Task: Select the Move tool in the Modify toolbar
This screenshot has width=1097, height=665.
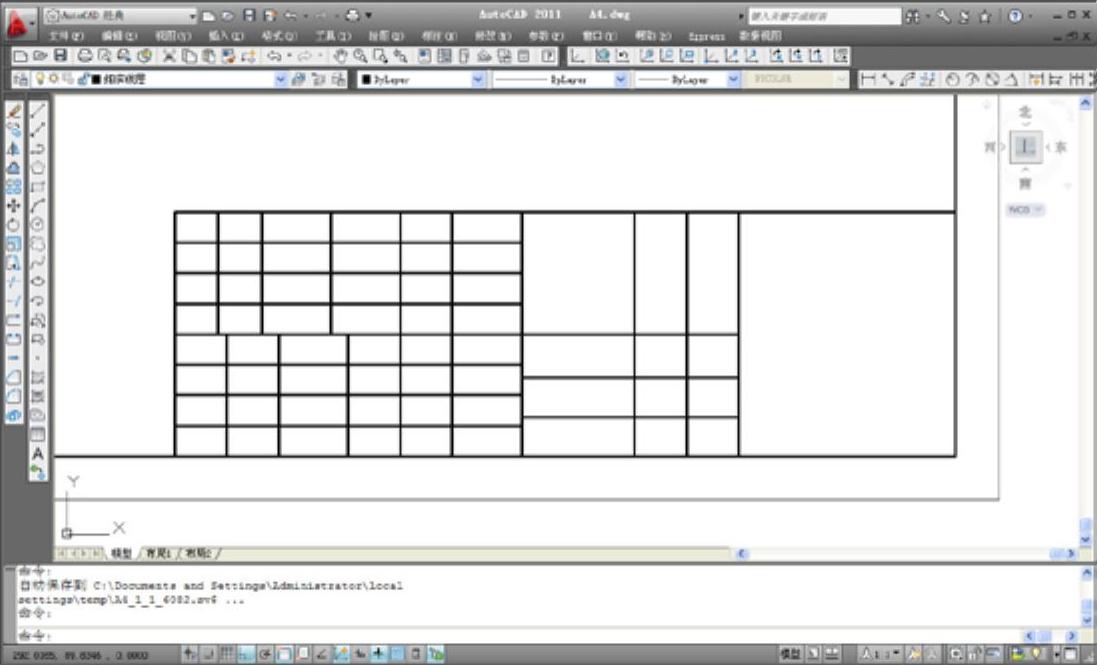Action: click(14, 205)
